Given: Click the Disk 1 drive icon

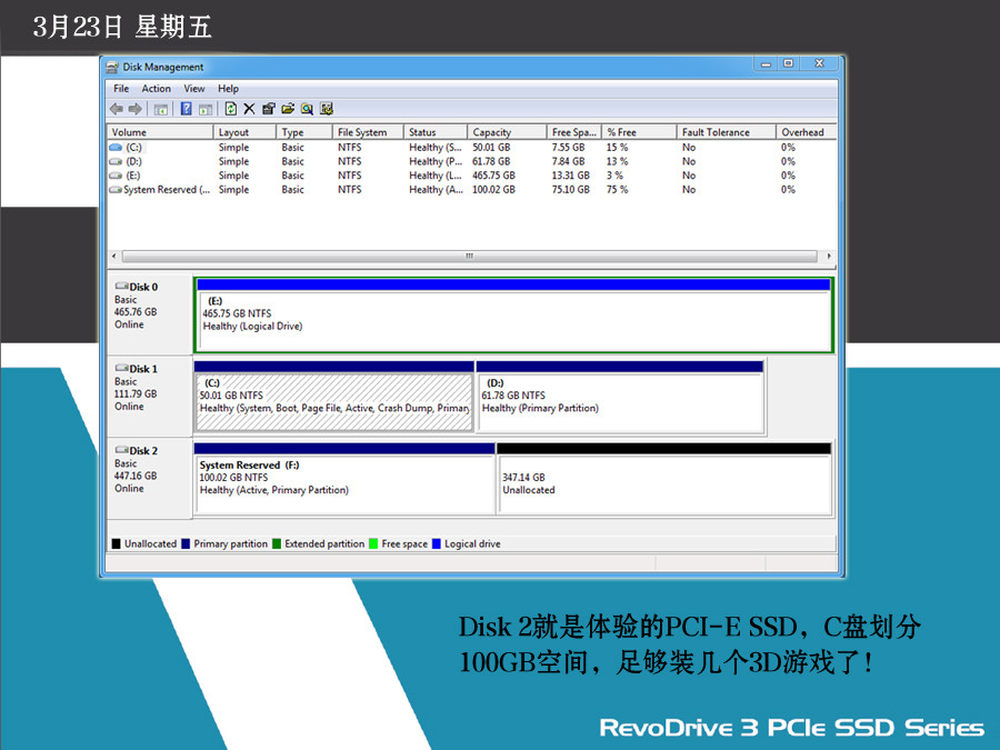Looking at the screenshot, I should (x=121, y=368).
